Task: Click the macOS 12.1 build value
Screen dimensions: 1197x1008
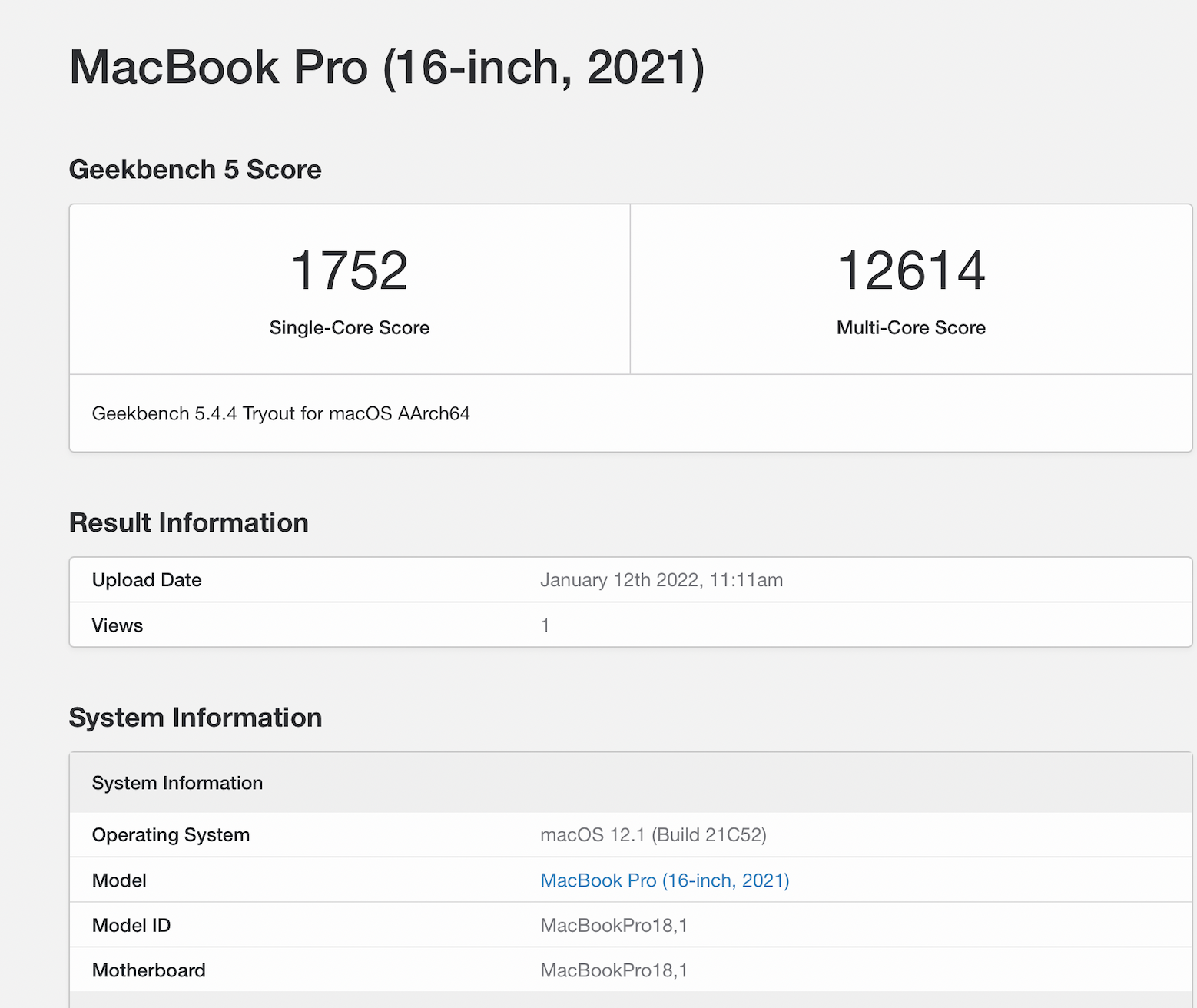Action: tap(653, 835)
